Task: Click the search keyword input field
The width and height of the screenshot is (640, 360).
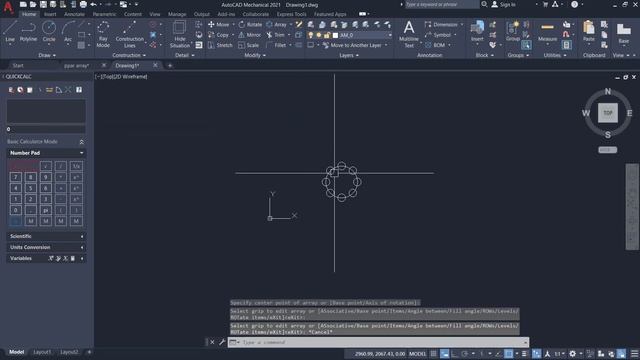Action: pyautogui.click(x=441, y=4)
